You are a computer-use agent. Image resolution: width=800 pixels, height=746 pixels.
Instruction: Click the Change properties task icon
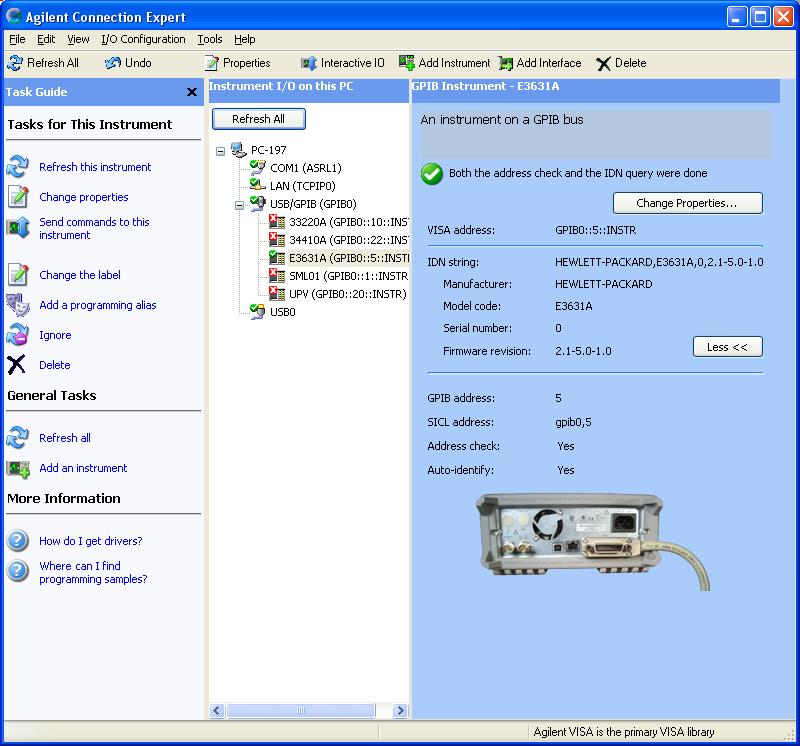coord(18,197)
